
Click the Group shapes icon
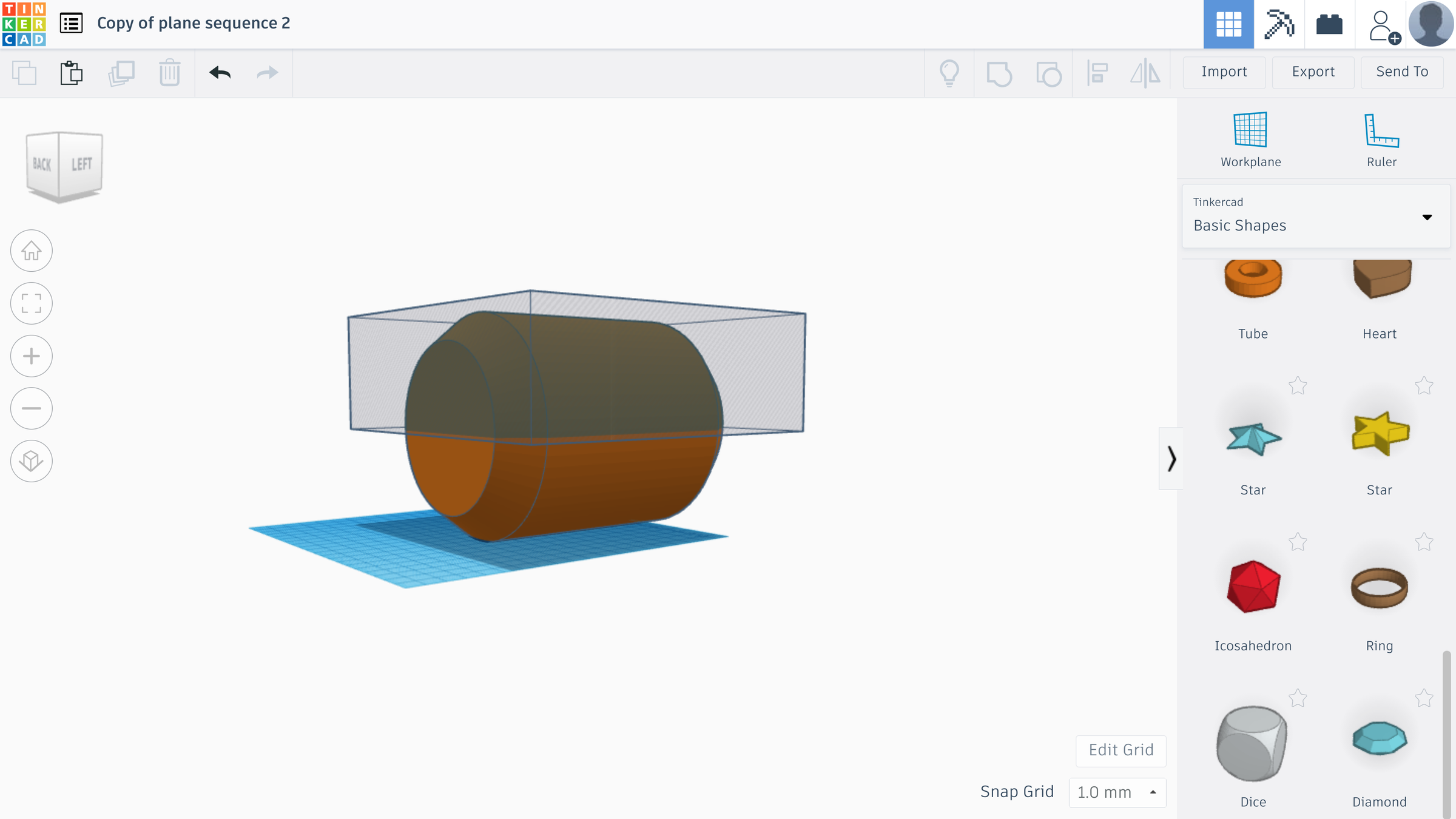click(999, 74)
